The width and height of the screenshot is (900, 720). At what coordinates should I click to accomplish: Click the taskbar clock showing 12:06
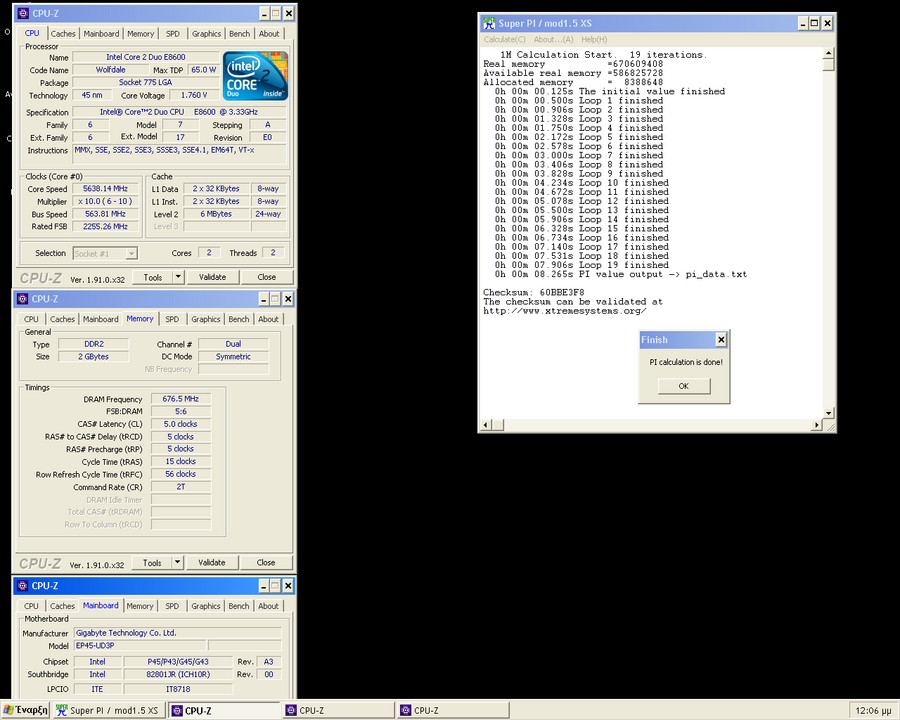tap(873, 711)
